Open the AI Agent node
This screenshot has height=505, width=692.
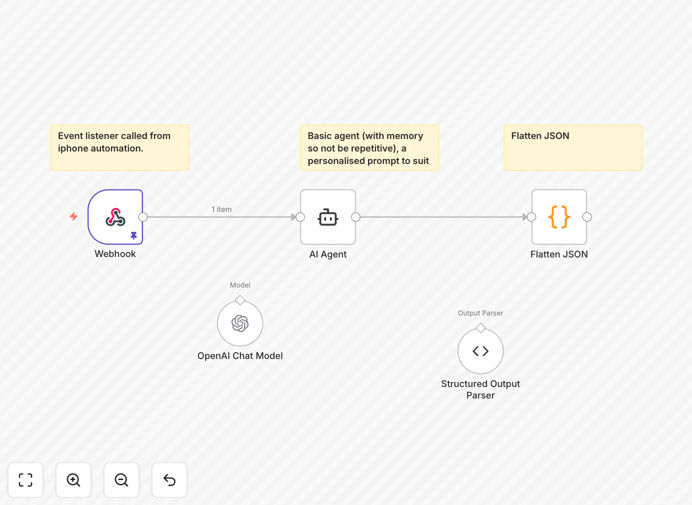click(x=328, y=217)
